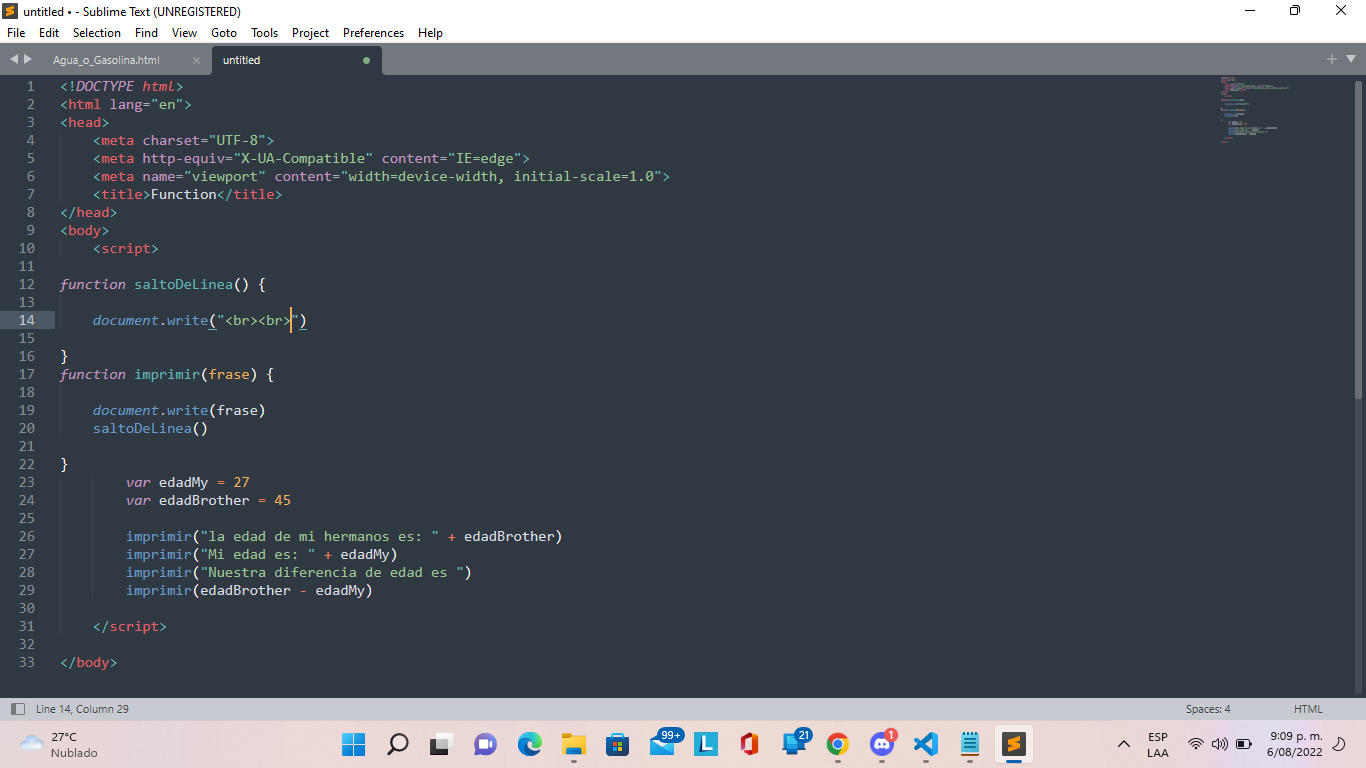Screen dimensions: 1366x768
Task: Click the <!DOCTYPE html> declaration
Action: click(x=122, y=86)
